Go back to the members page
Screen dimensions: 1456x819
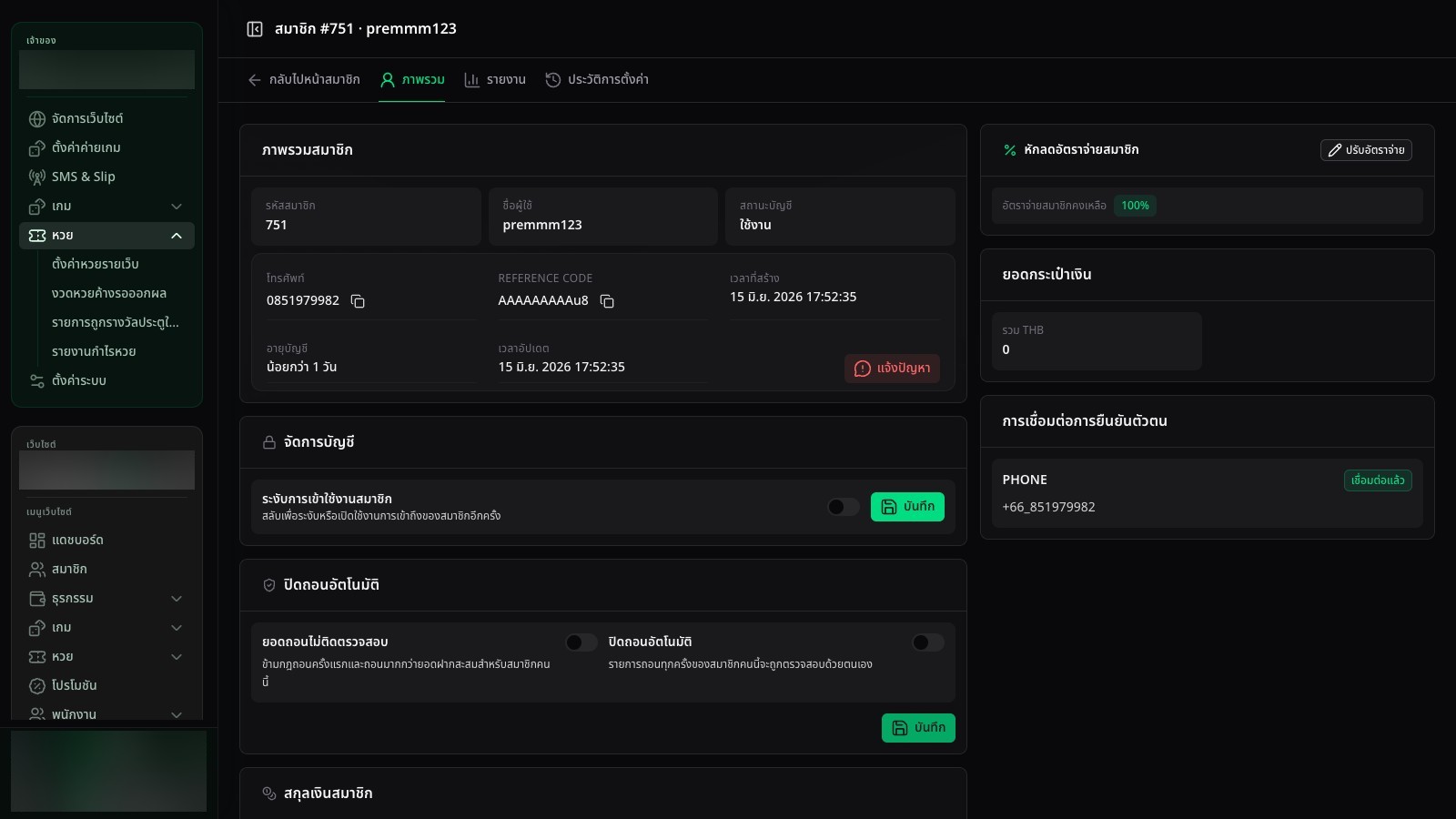pyautogui.click(x=304, y=80)
